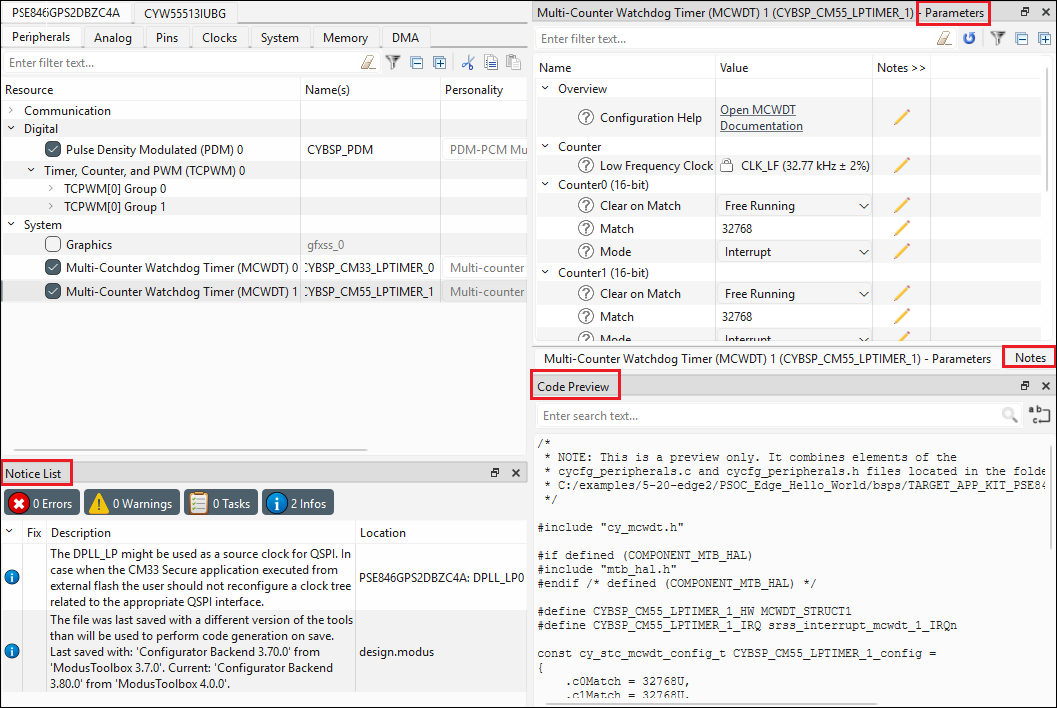The height and width of the screenshot is (708, 1057).
Task: Click the Code Preview search text field
Action: tap(767, 415)
